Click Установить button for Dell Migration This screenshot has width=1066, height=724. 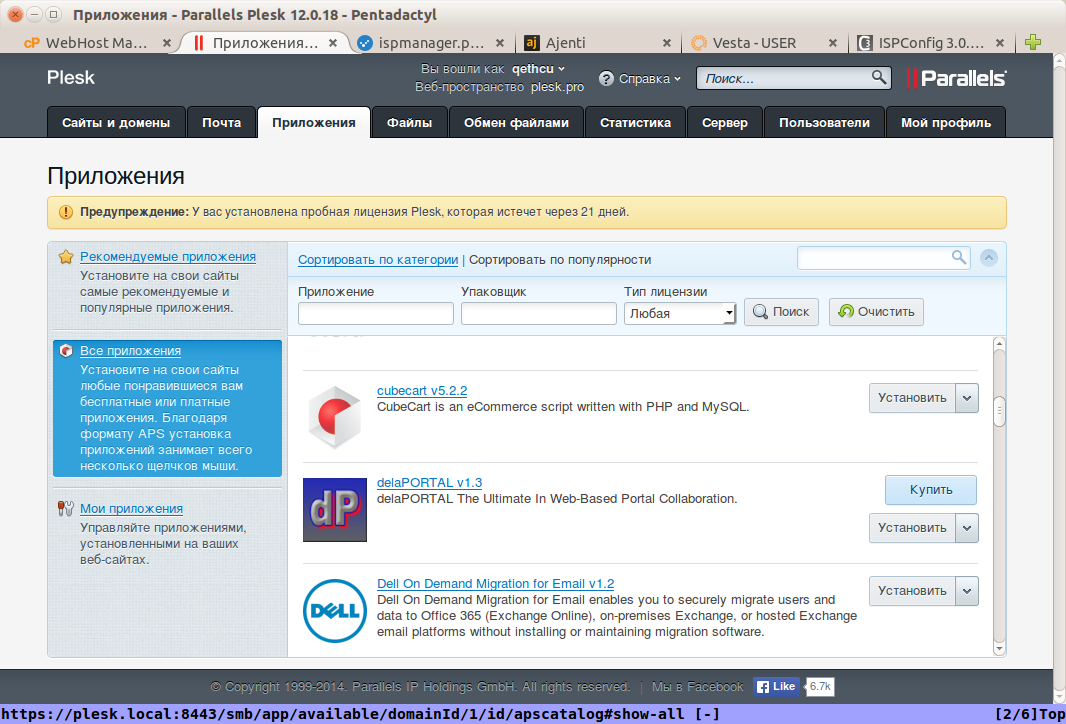pos(912,591)
